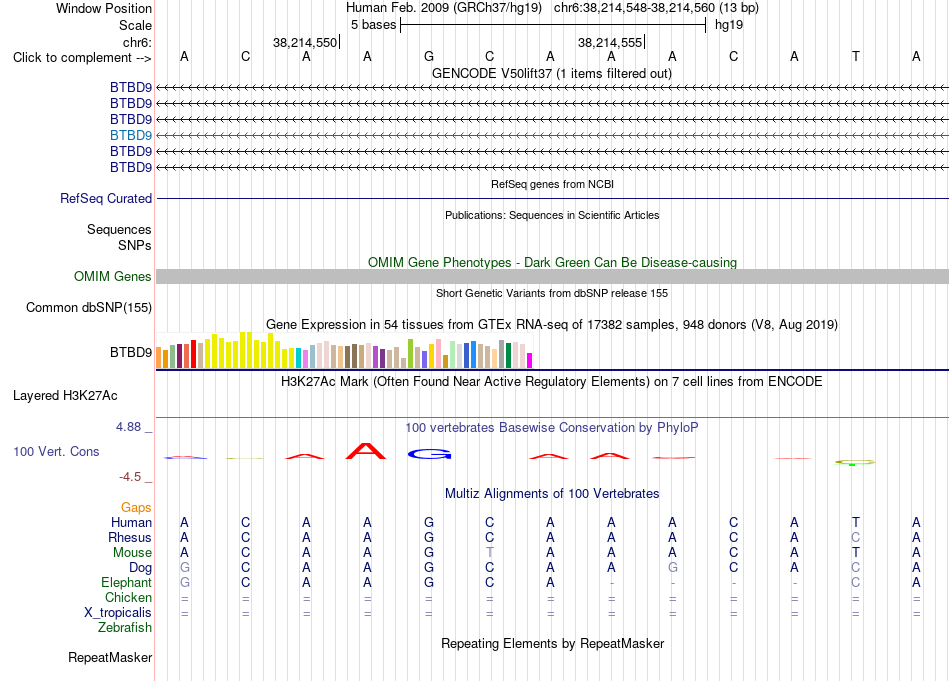Screen dimensions: 950x681
Task: Select the Elephant species label
Action: pyautogui.click(x=127, y=582)
